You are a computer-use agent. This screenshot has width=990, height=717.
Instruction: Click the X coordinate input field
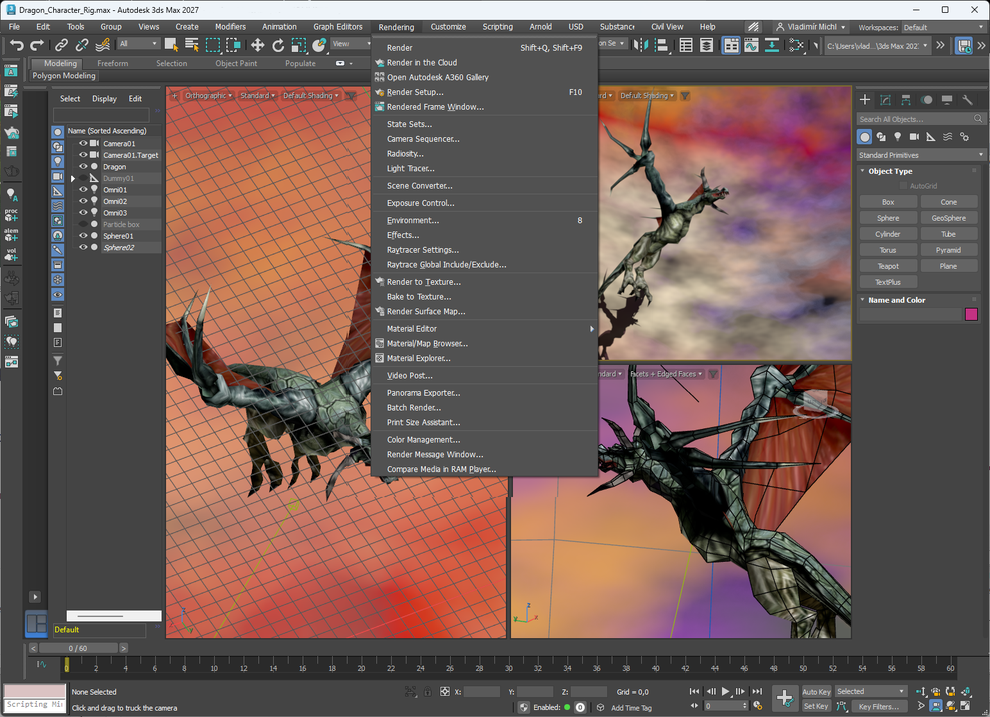click(482, 692)
